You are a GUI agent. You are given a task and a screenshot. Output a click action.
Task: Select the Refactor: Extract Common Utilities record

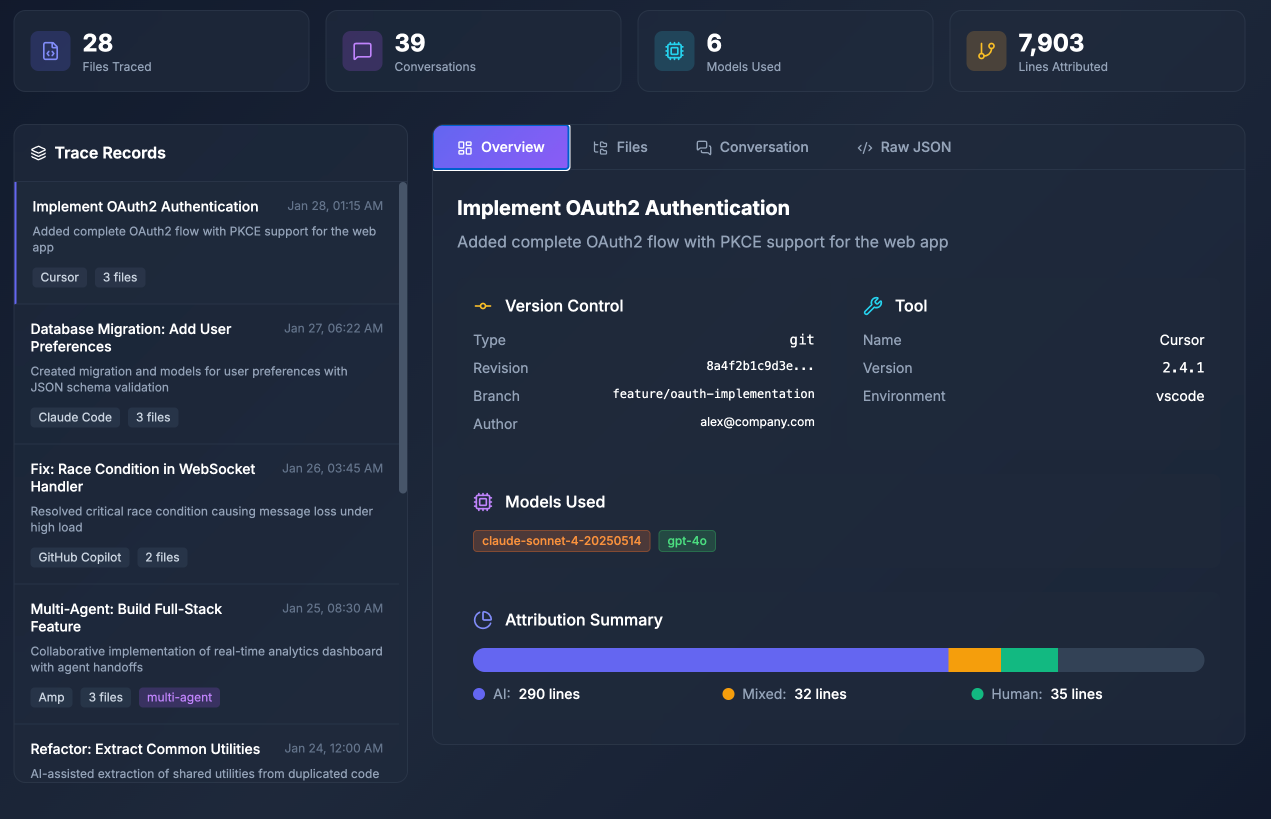(206, 753)
